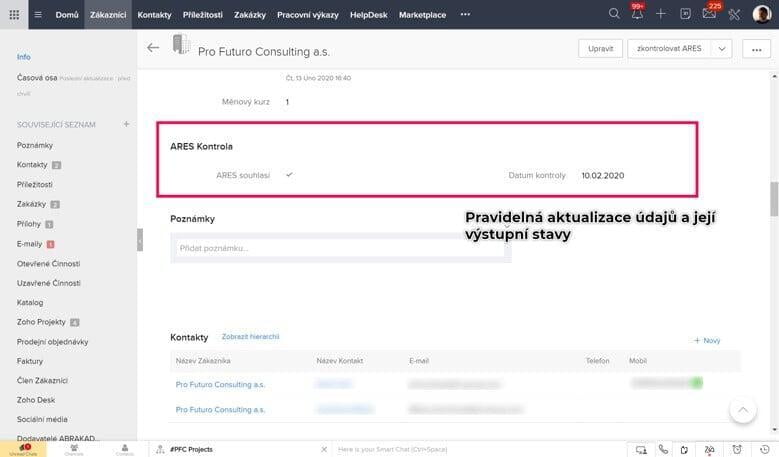Click the phone icon in the bottom bar

click(x=663, y=449)
